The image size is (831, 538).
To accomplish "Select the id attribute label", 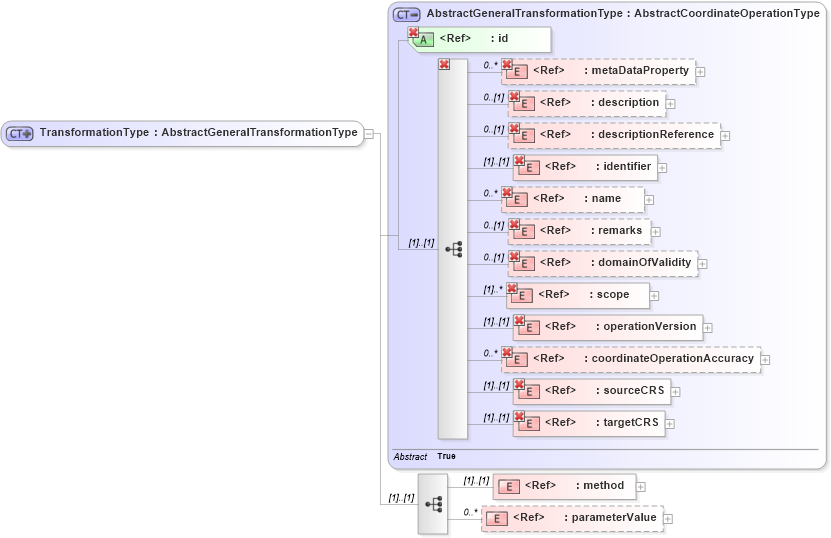I will tap(503, 39).
